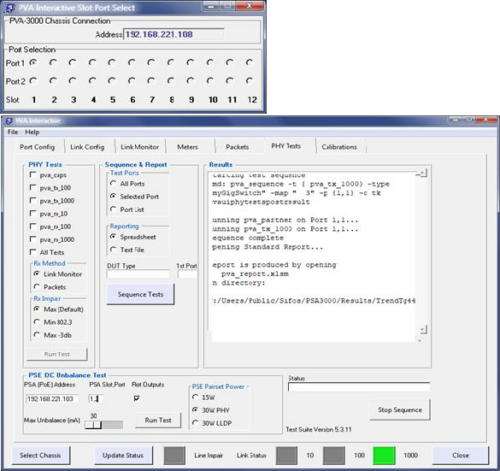The width and height of the screenshot is (500, 471).
Task: Click the gray 10 link status indicator
Action: (287, 455)
